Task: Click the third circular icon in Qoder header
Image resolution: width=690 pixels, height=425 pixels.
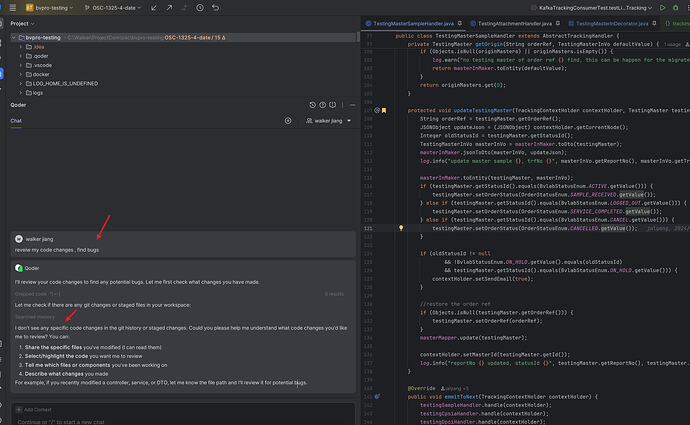Action: pos(333,105)
